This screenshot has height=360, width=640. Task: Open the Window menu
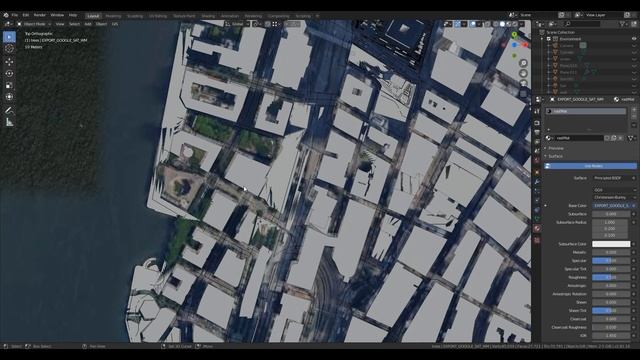pyautogui.click(x=57, y=15)
